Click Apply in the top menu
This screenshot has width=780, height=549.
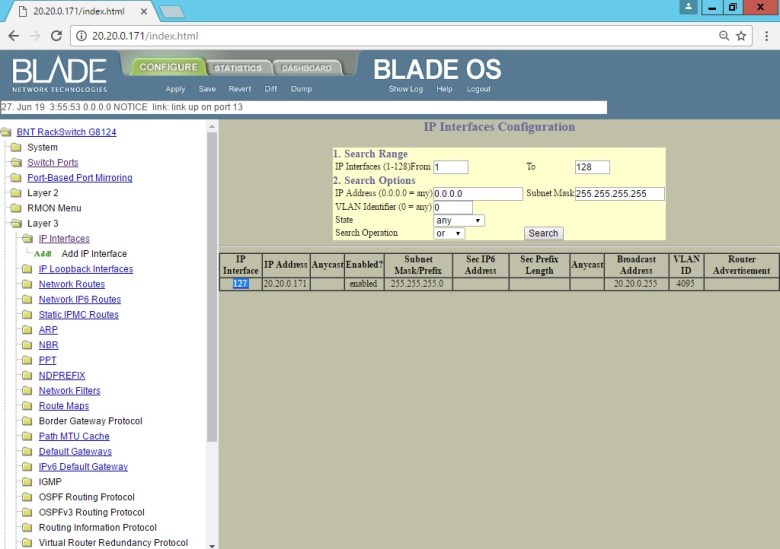175,89
